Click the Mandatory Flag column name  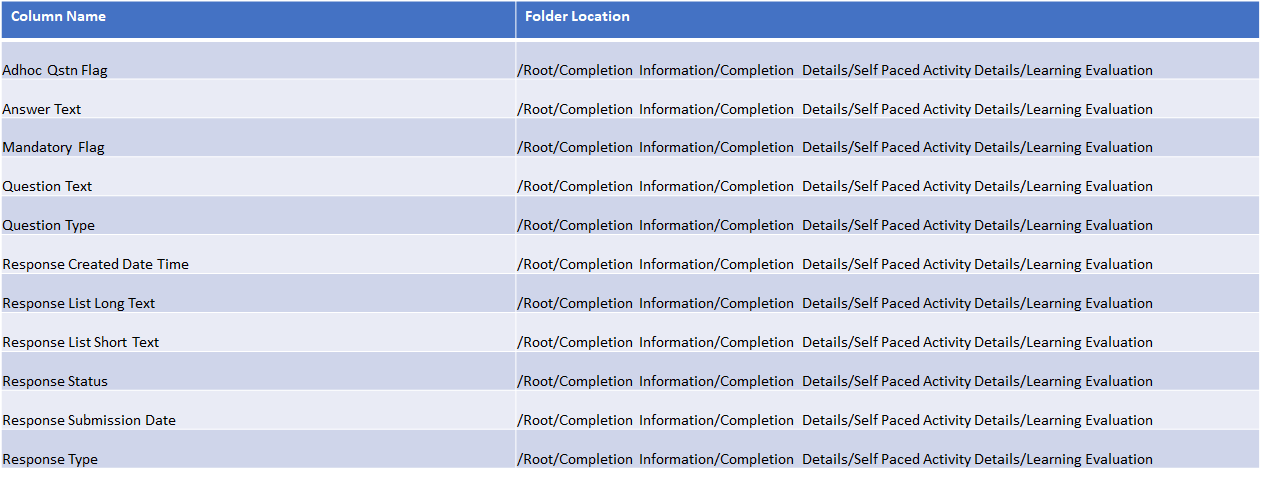pyautogui.click(x=54, y=148)
